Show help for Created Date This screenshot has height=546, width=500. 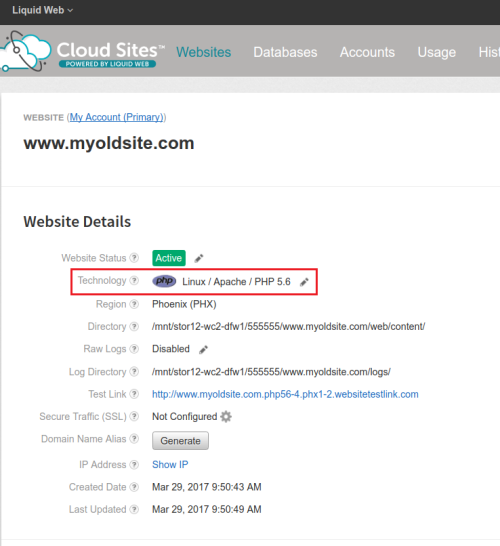click(x=134, y=487)
